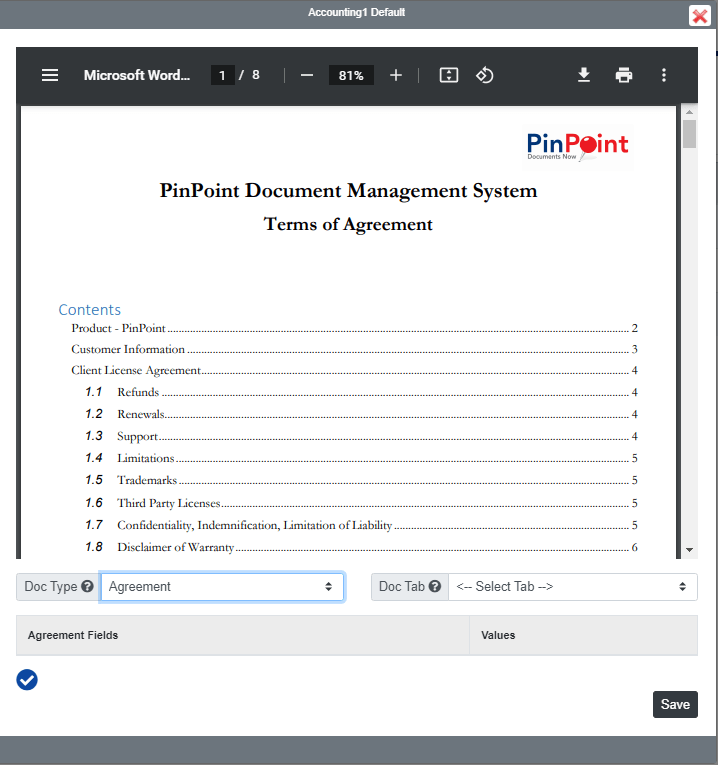
Task: Click the PinPoint Document Management System title
Action: [348, 191]
